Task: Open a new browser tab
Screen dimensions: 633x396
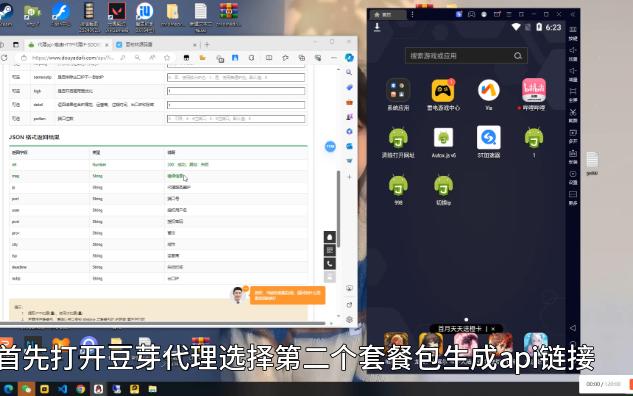Action: tap(207, 44)
